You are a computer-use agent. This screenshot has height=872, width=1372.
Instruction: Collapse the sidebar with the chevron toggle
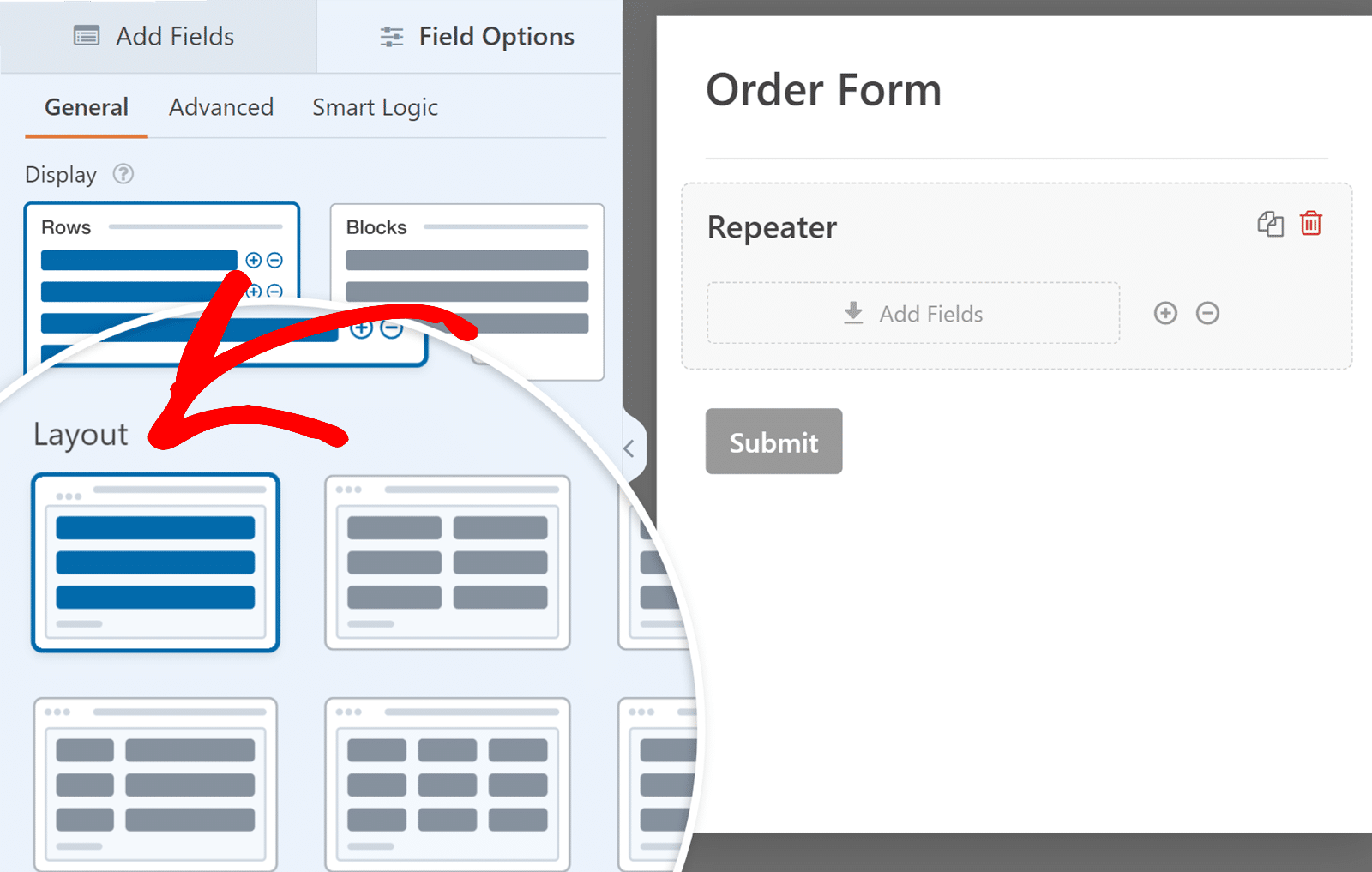tap(630, 448)
